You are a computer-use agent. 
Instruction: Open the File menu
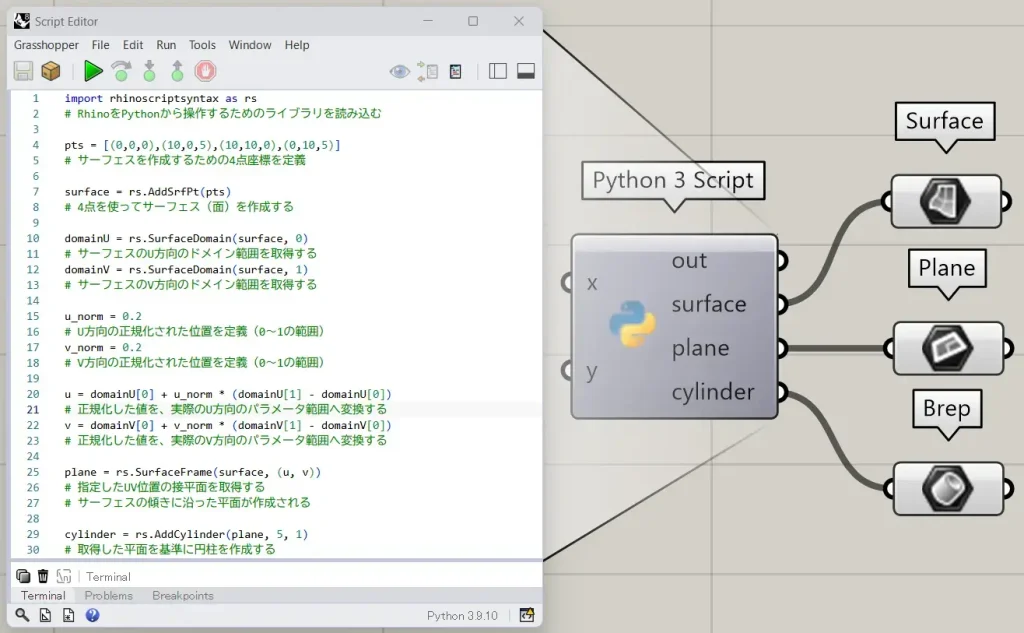pyautogui.click(x=101, y=45)
